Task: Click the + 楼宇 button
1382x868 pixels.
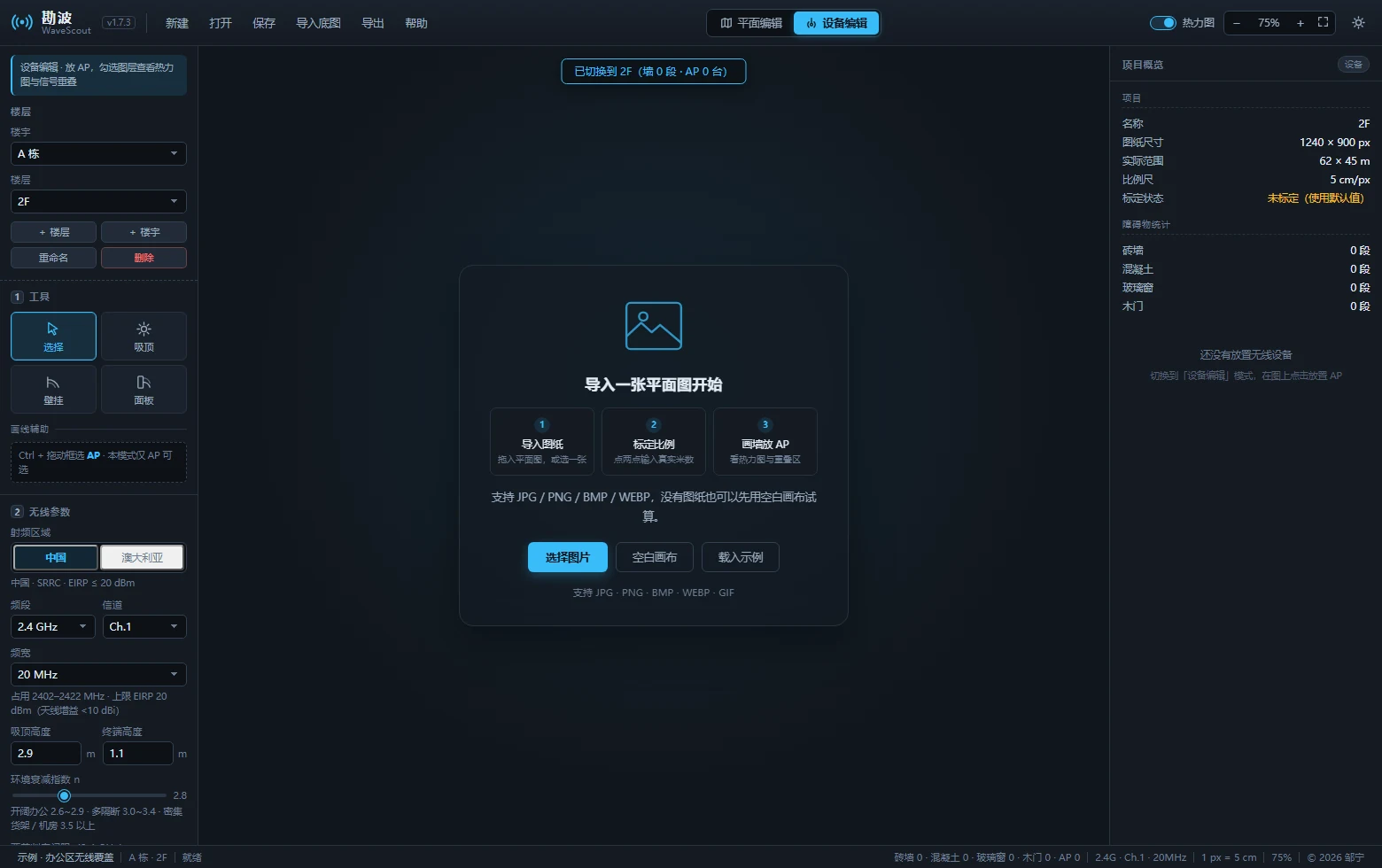Action: click(144, 232)
